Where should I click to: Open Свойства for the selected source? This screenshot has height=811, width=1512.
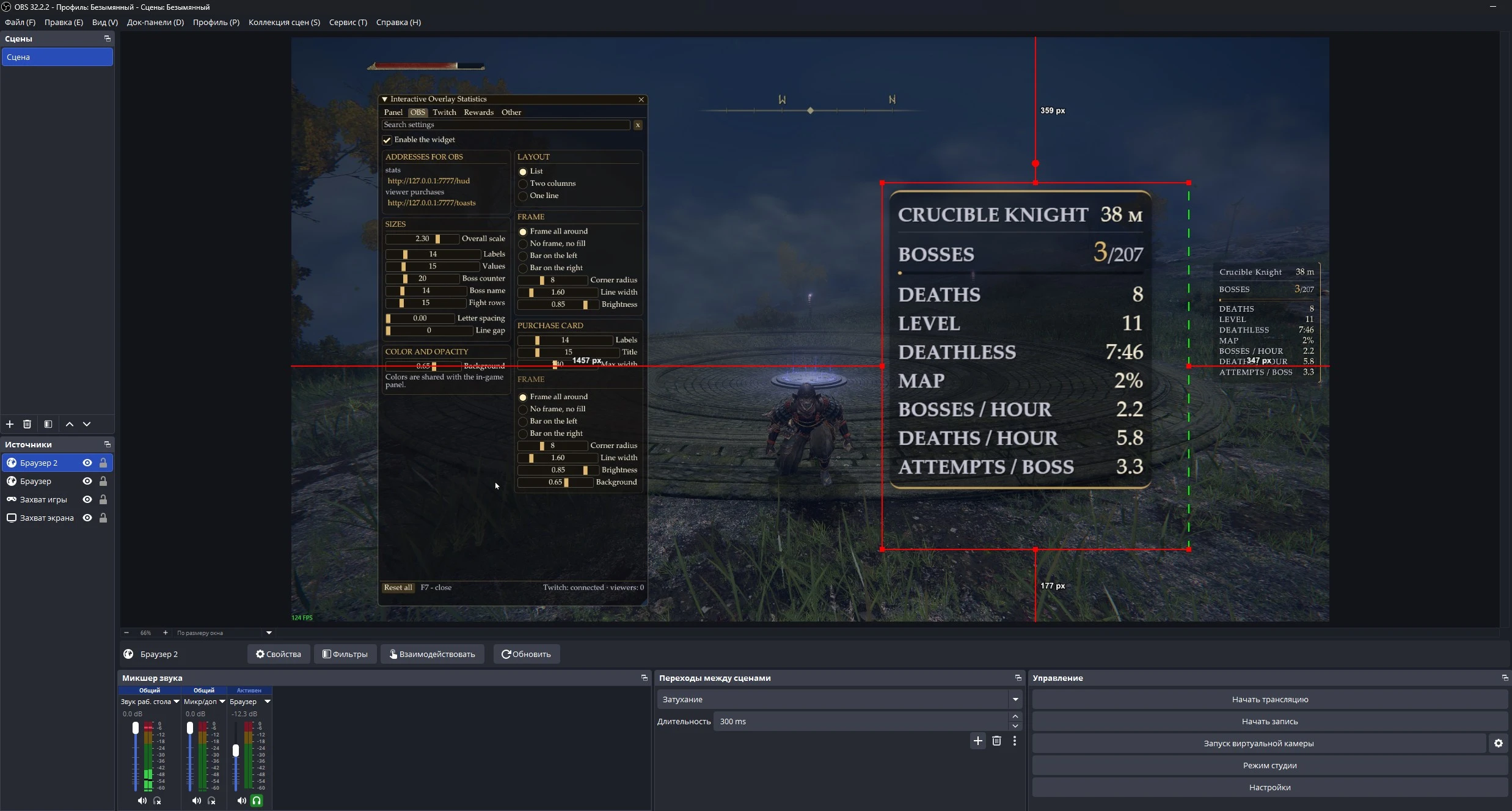pyautogui.click(x=279, y=654)
